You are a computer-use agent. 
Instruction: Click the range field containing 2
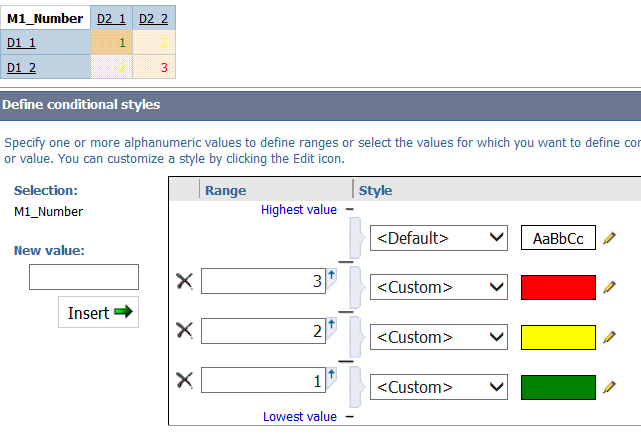coord(263,331)
